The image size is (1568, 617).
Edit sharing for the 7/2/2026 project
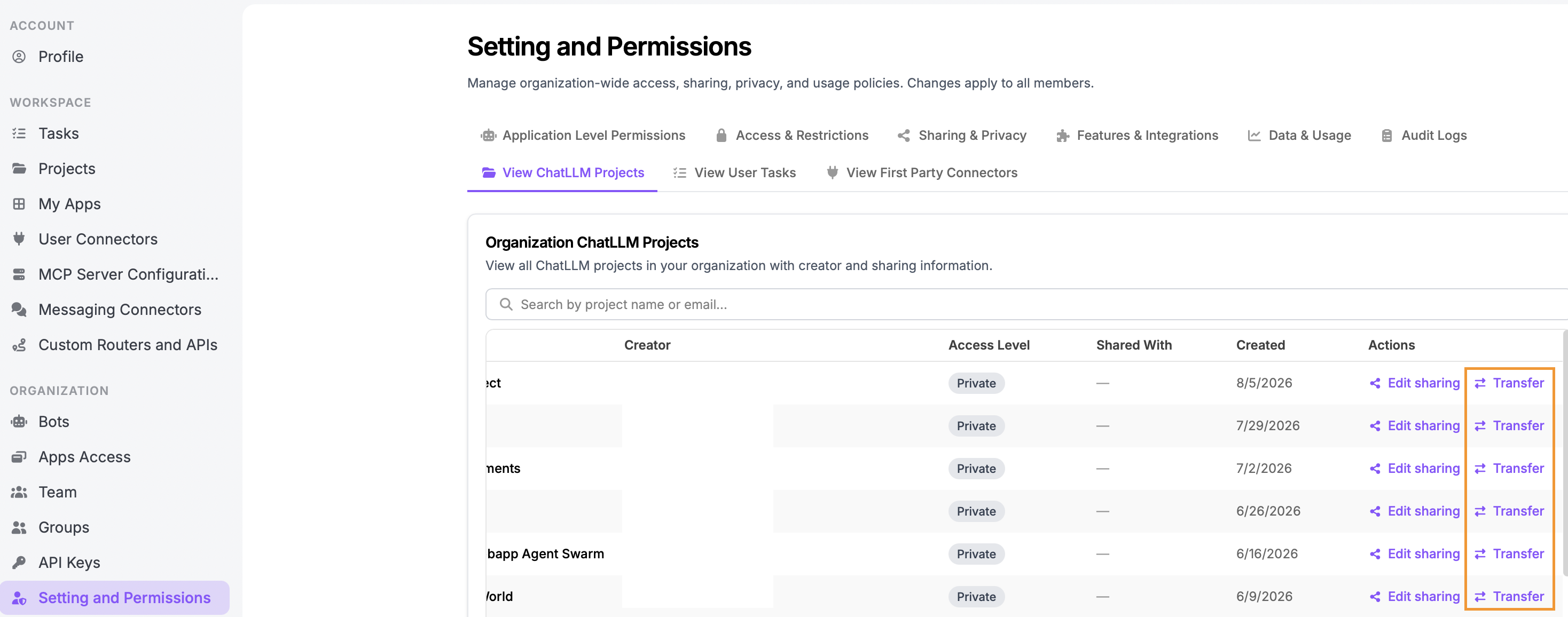[1415, 469]
